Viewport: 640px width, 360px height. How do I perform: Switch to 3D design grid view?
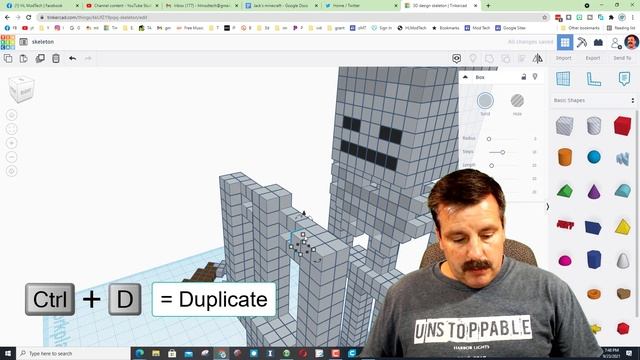click(565, 42)
